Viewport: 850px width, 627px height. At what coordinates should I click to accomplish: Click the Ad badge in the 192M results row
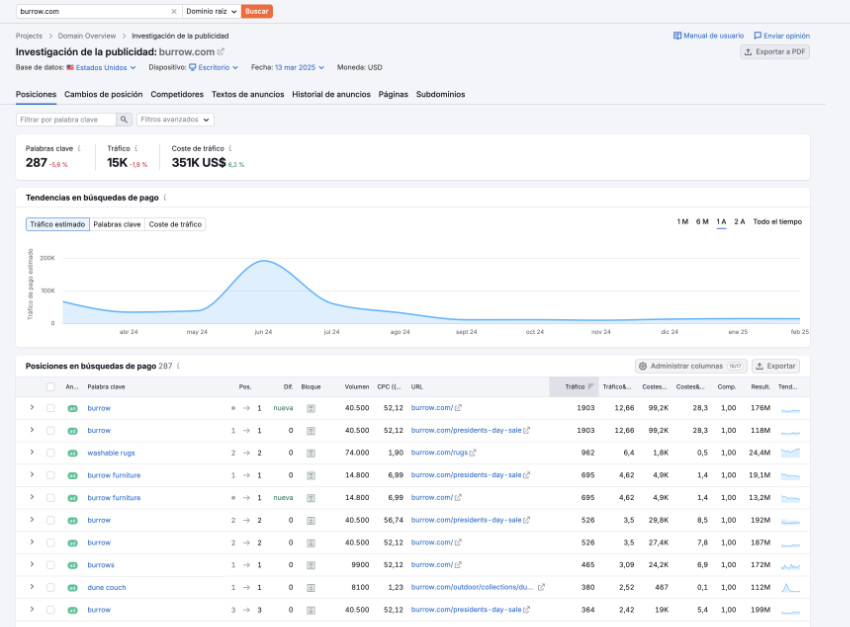[x=72, y=520]
